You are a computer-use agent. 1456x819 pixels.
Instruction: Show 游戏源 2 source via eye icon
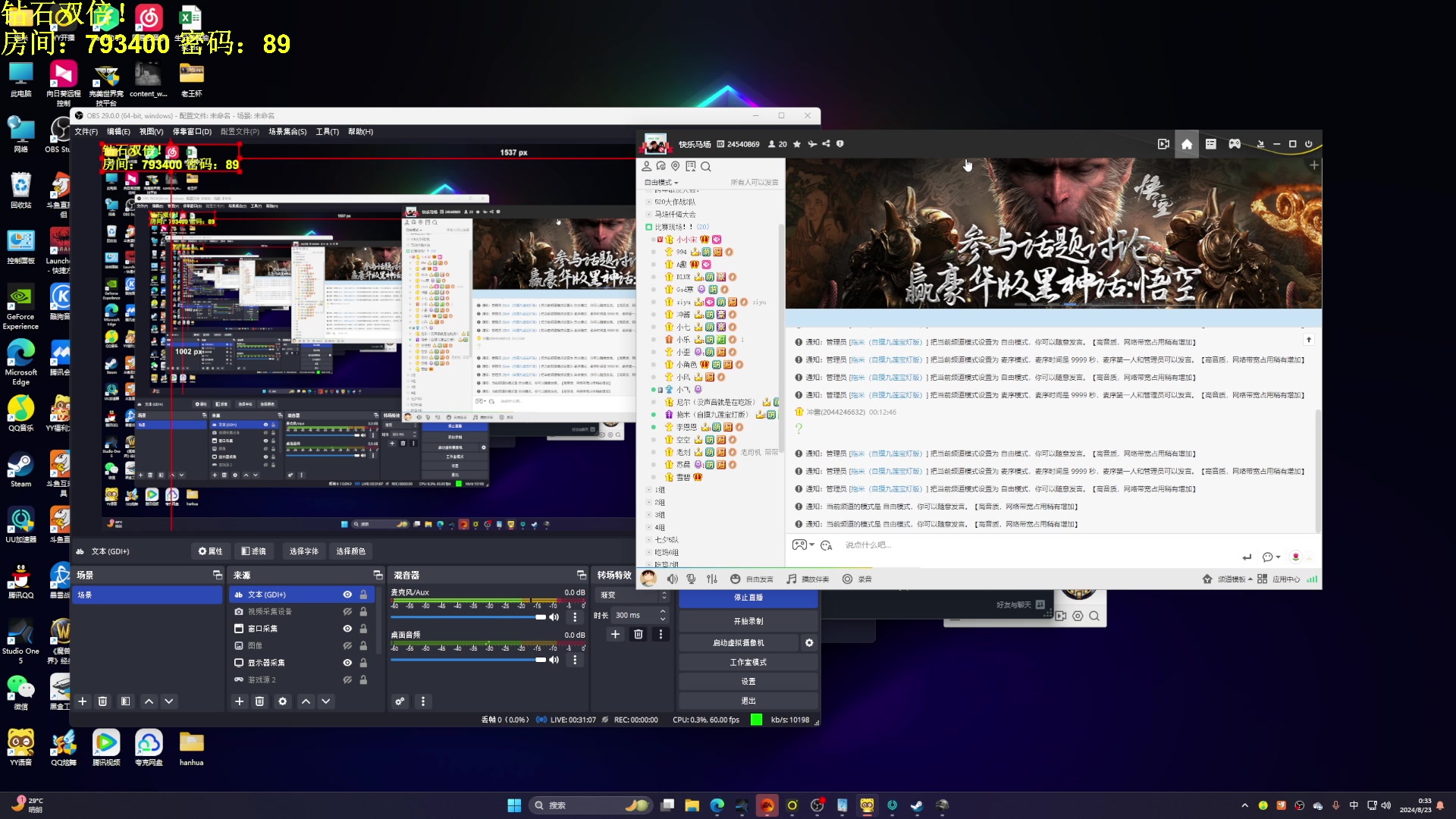tap(347, 680)
